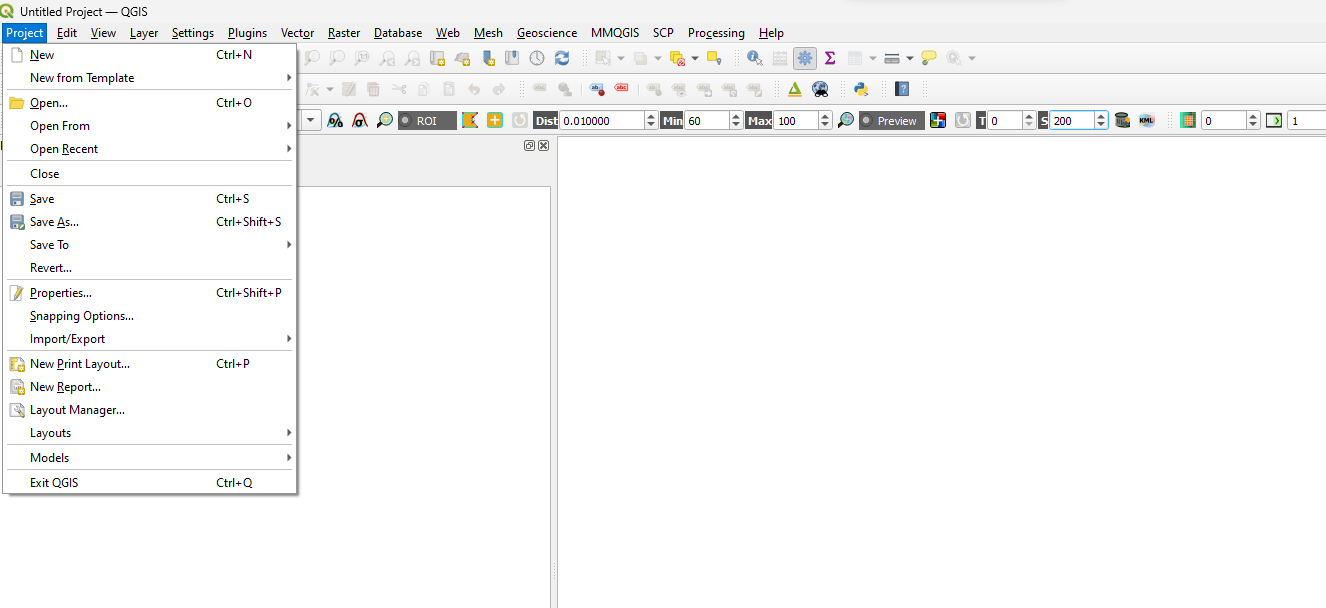
Task: Click the SCP band set bucket icon
Action: pos(1123,120)
